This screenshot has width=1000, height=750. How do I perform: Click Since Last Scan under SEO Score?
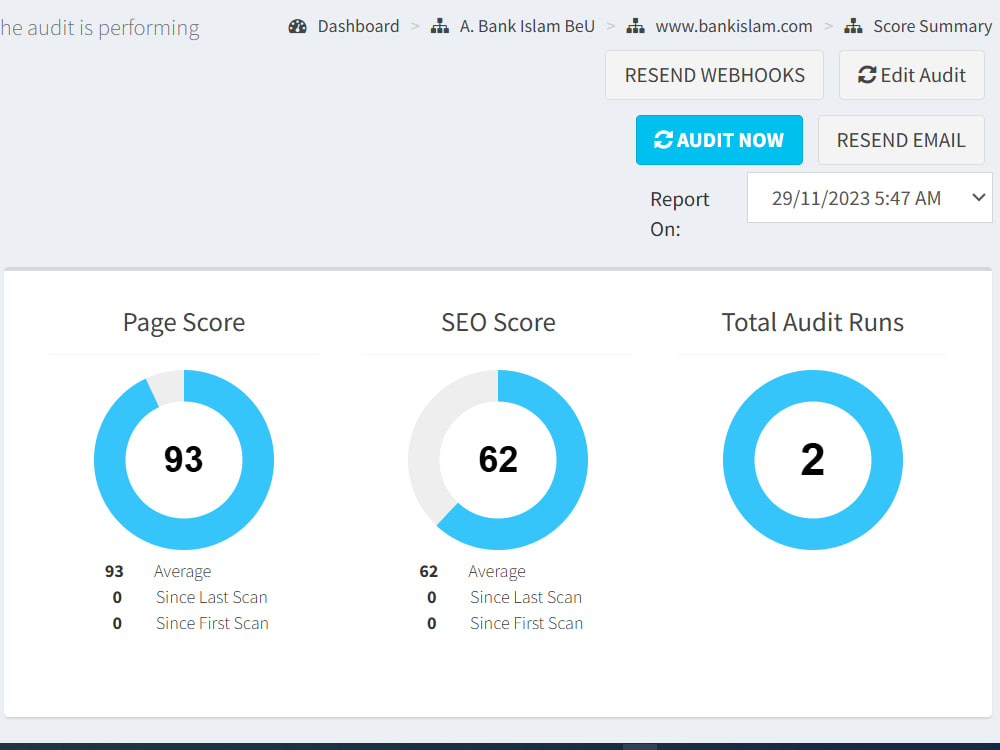[526, 598]
